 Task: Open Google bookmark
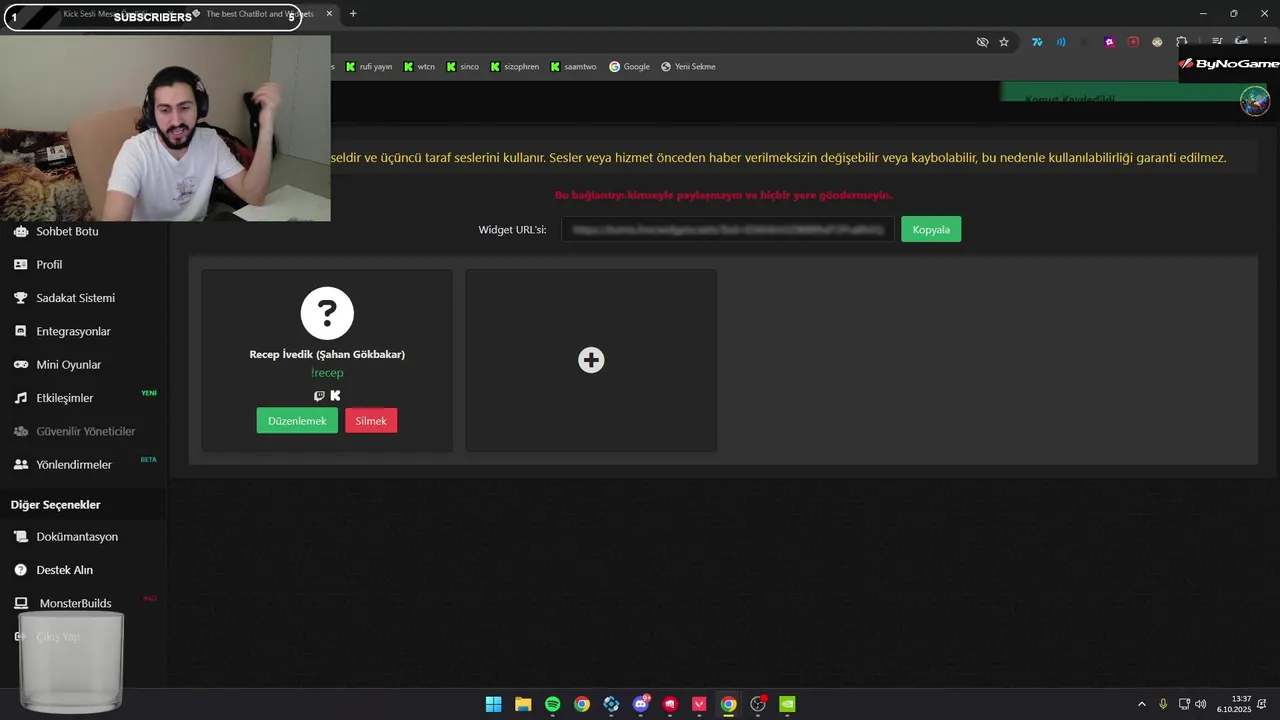pos(630,67)
